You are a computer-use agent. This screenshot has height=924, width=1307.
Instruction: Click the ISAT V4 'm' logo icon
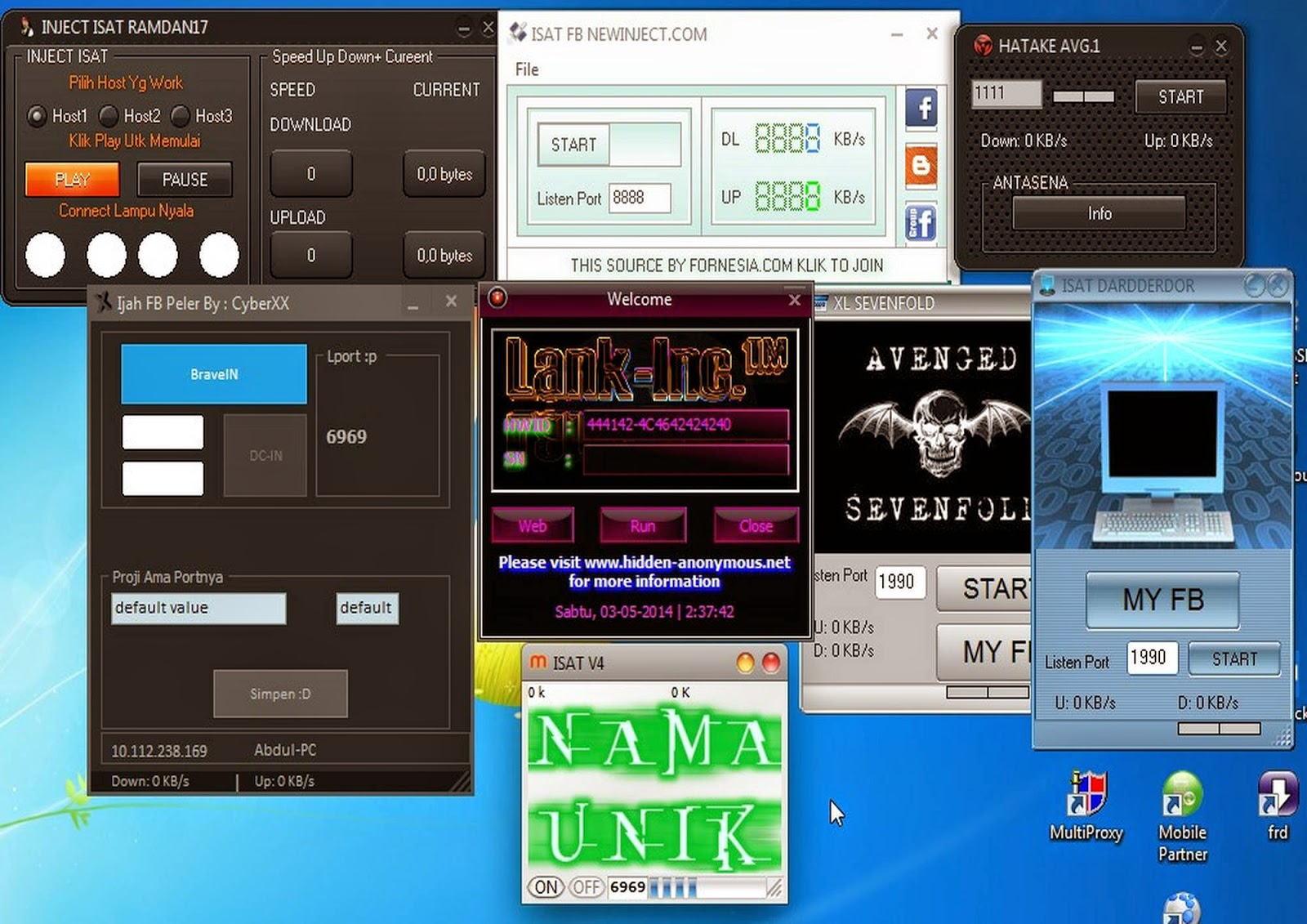coord(538,663)
